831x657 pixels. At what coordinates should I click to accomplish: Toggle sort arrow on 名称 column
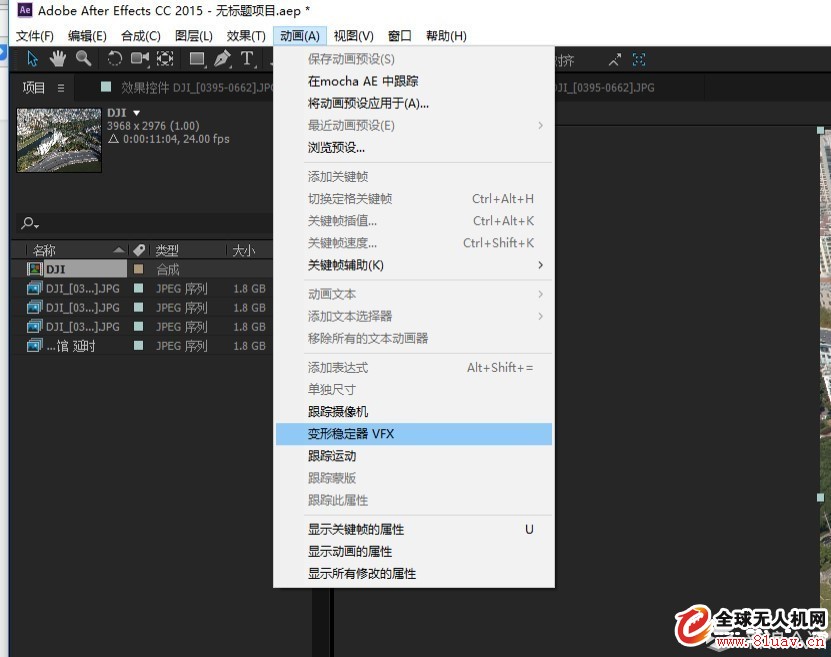click(119, 250)
